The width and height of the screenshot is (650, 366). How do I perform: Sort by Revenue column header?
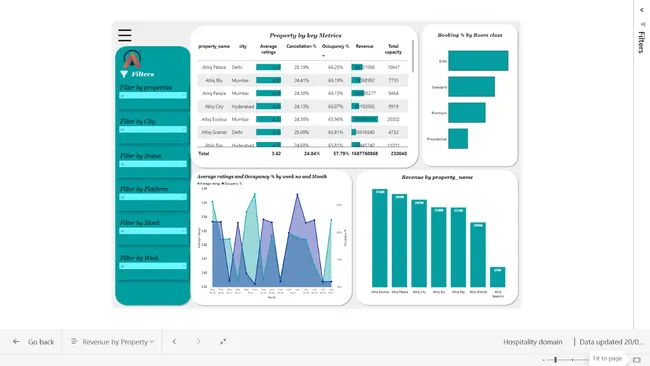(x=364, y=46)
